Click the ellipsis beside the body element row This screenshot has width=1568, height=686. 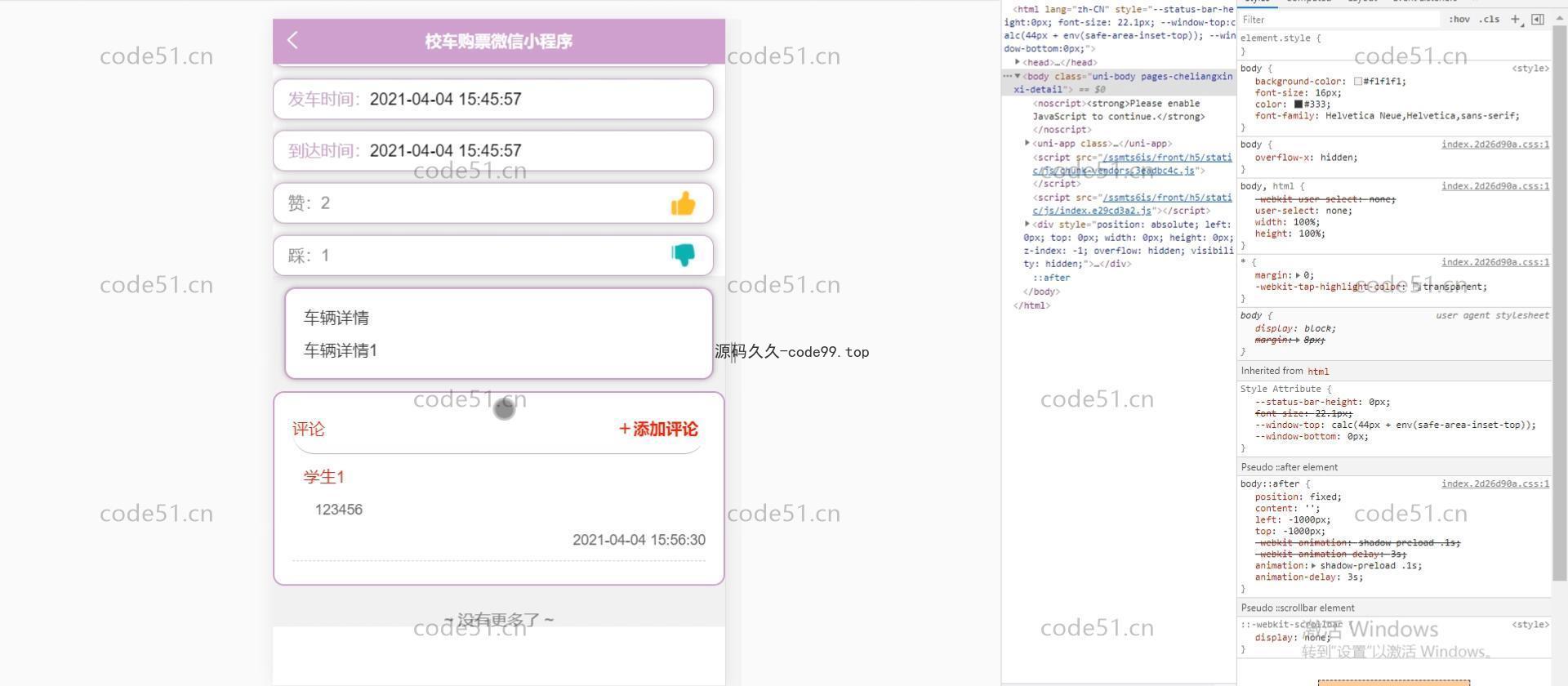point(1007,76)
